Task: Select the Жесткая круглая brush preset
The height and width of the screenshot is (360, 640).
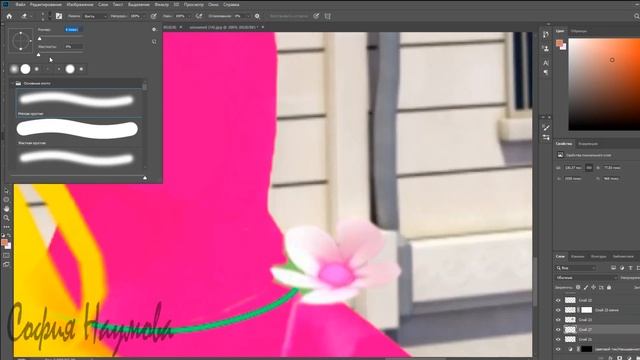Action: click(x=79, y=132)
